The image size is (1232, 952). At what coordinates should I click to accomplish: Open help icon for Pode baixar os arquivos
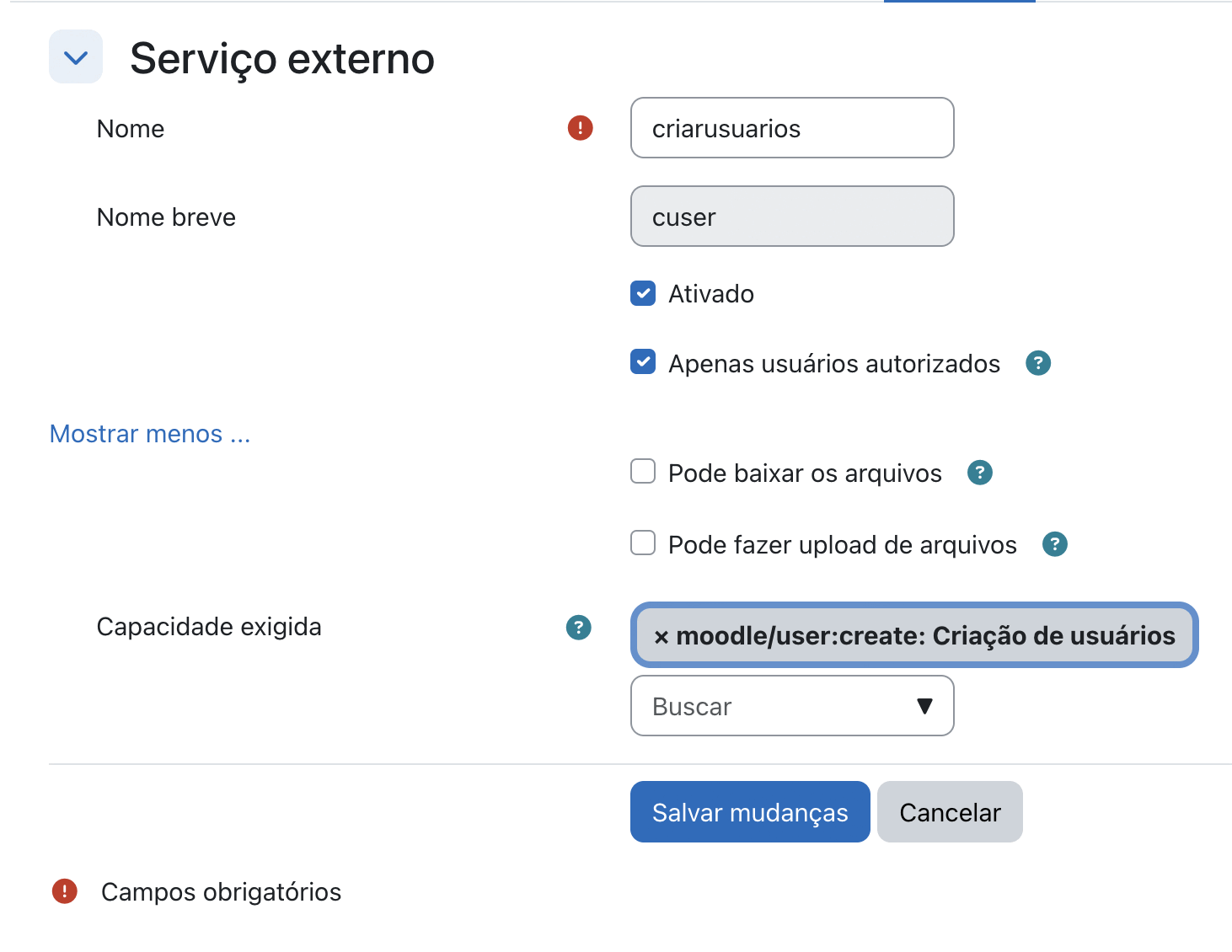[979, 473]
